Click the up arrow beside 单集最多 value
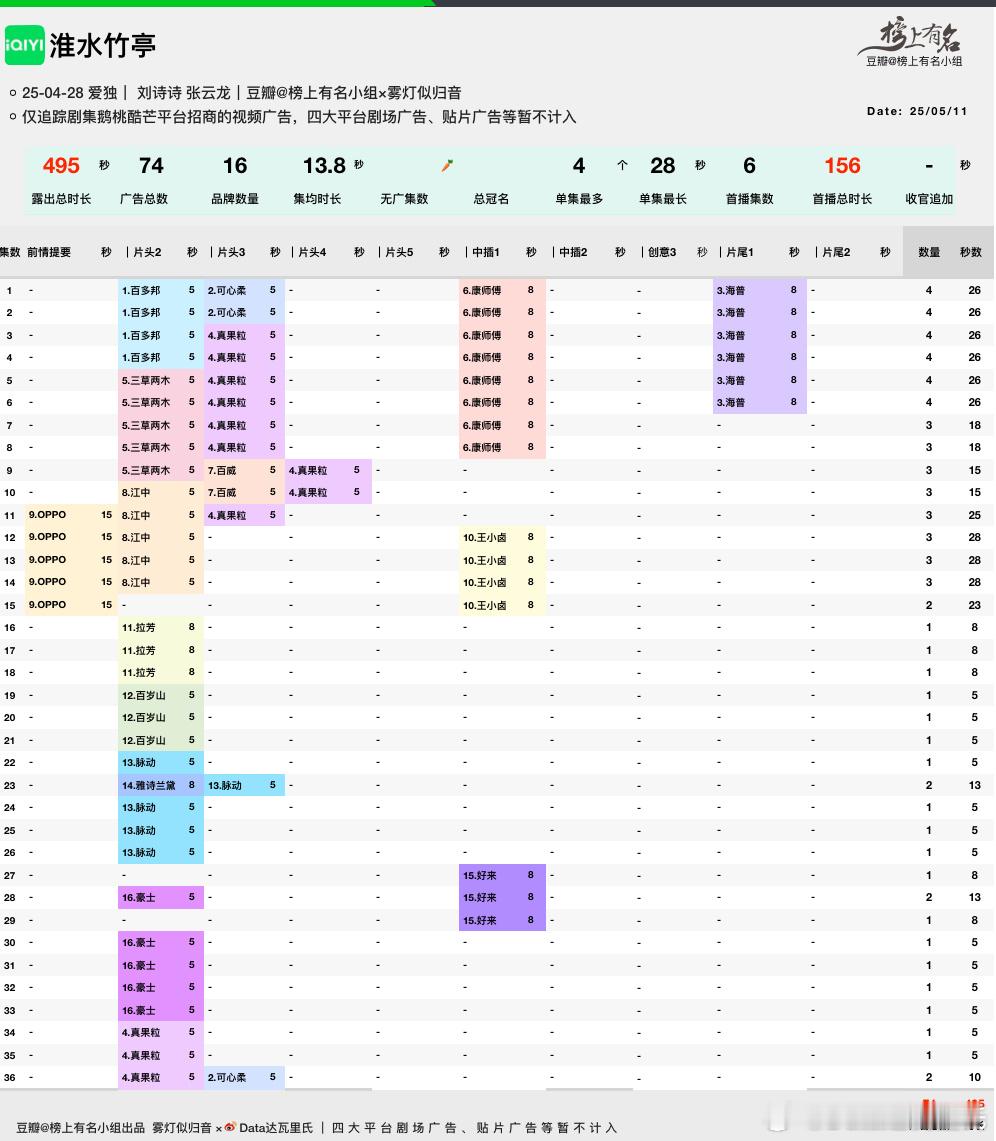Image resolution: width=996 pixels, height=1141 pixels. coord(622,165)
